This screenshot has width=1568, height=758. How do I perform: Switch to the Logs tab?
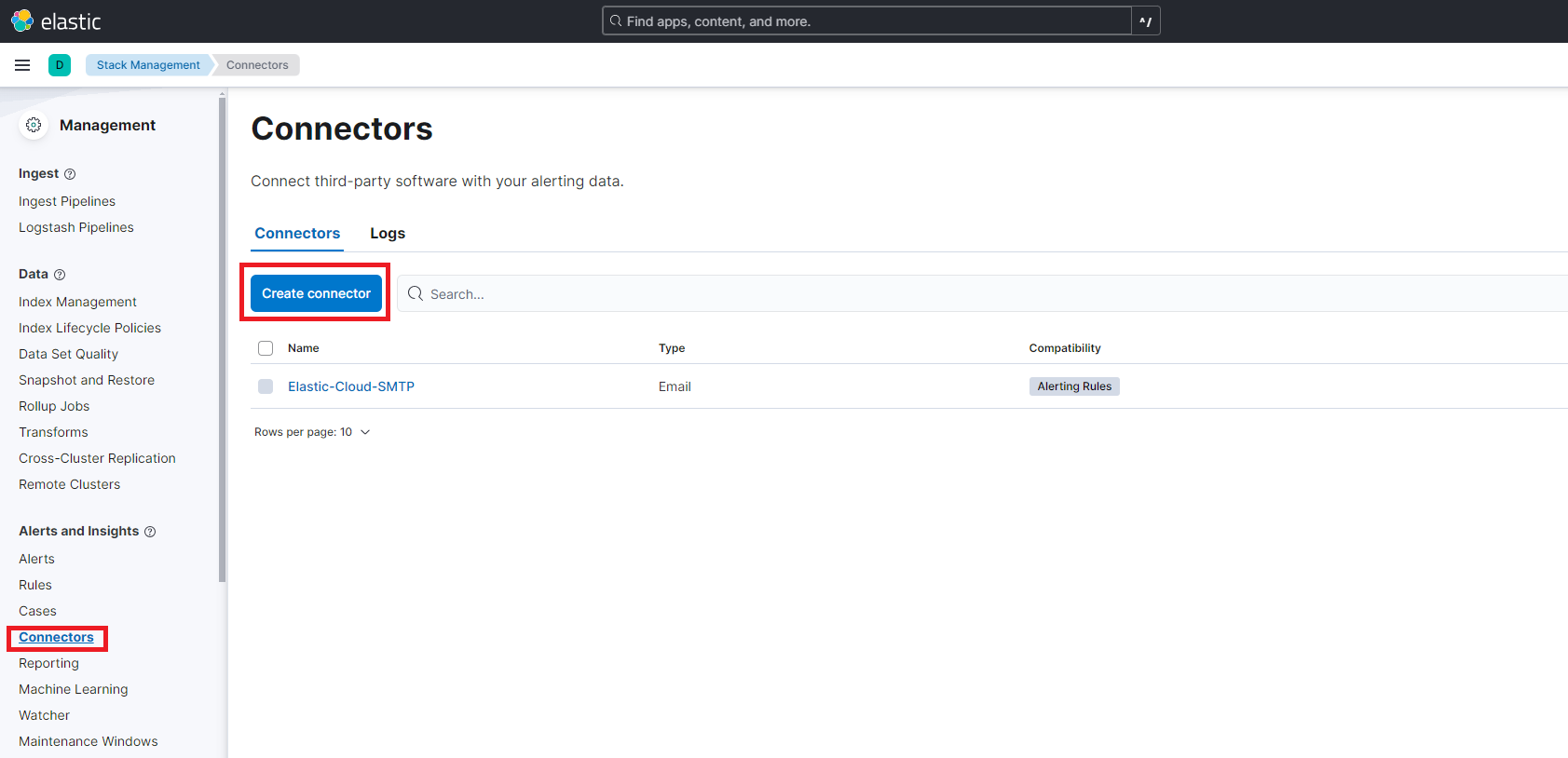pyautogui.click(x=388, y=234)
